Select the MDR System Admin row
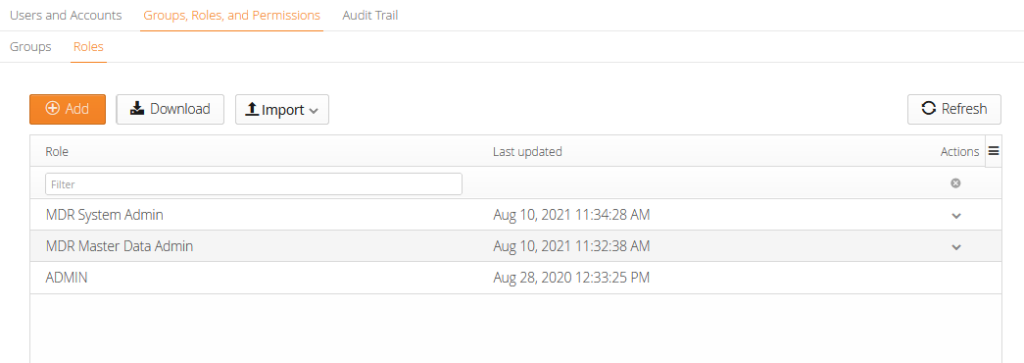 [x=515, y=215]
